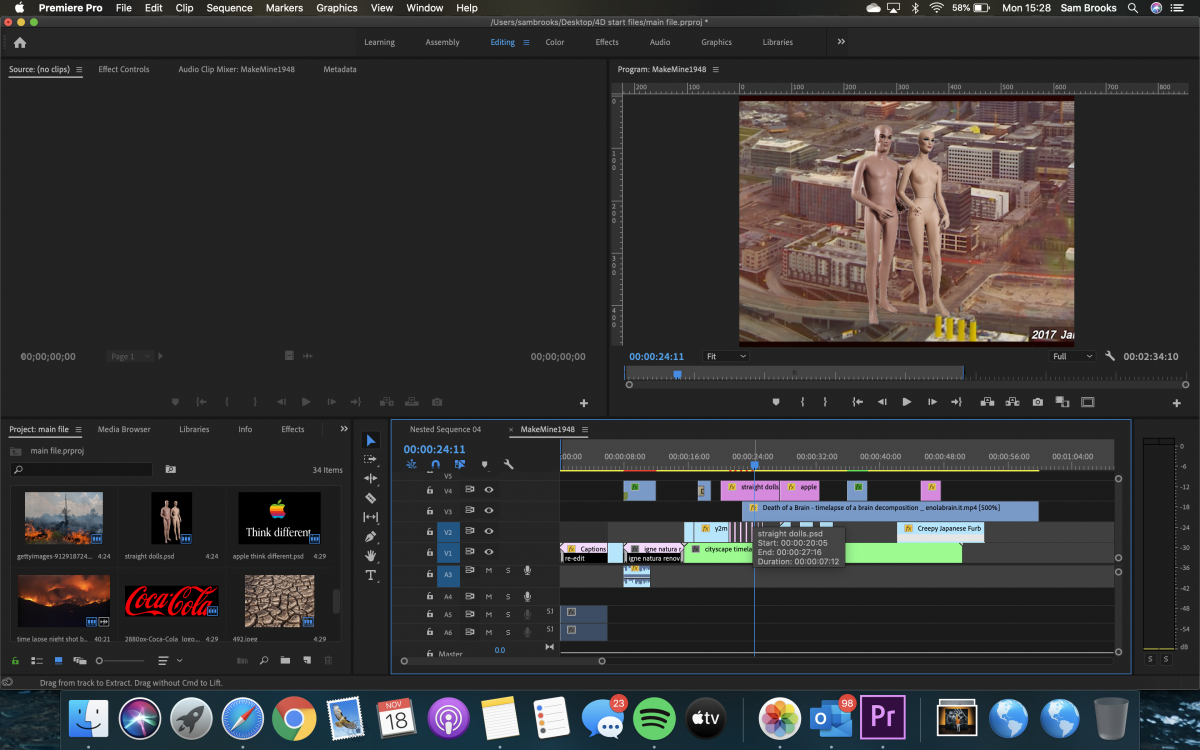Open the Fit zoom level dropdown
This screenshot has width=1200, height=750.
[726, 356]
